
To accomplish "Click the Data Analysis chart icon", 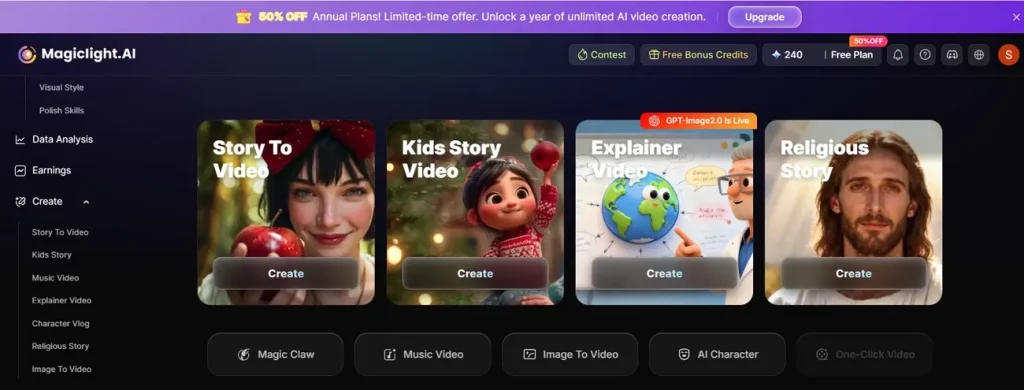I will [x=20, y=139].
